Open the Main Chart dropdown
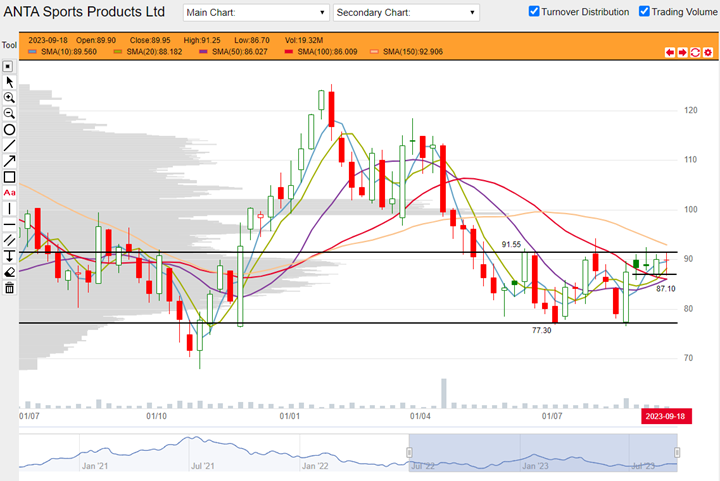This screenshot has height=481, width=720. [256, 12]
